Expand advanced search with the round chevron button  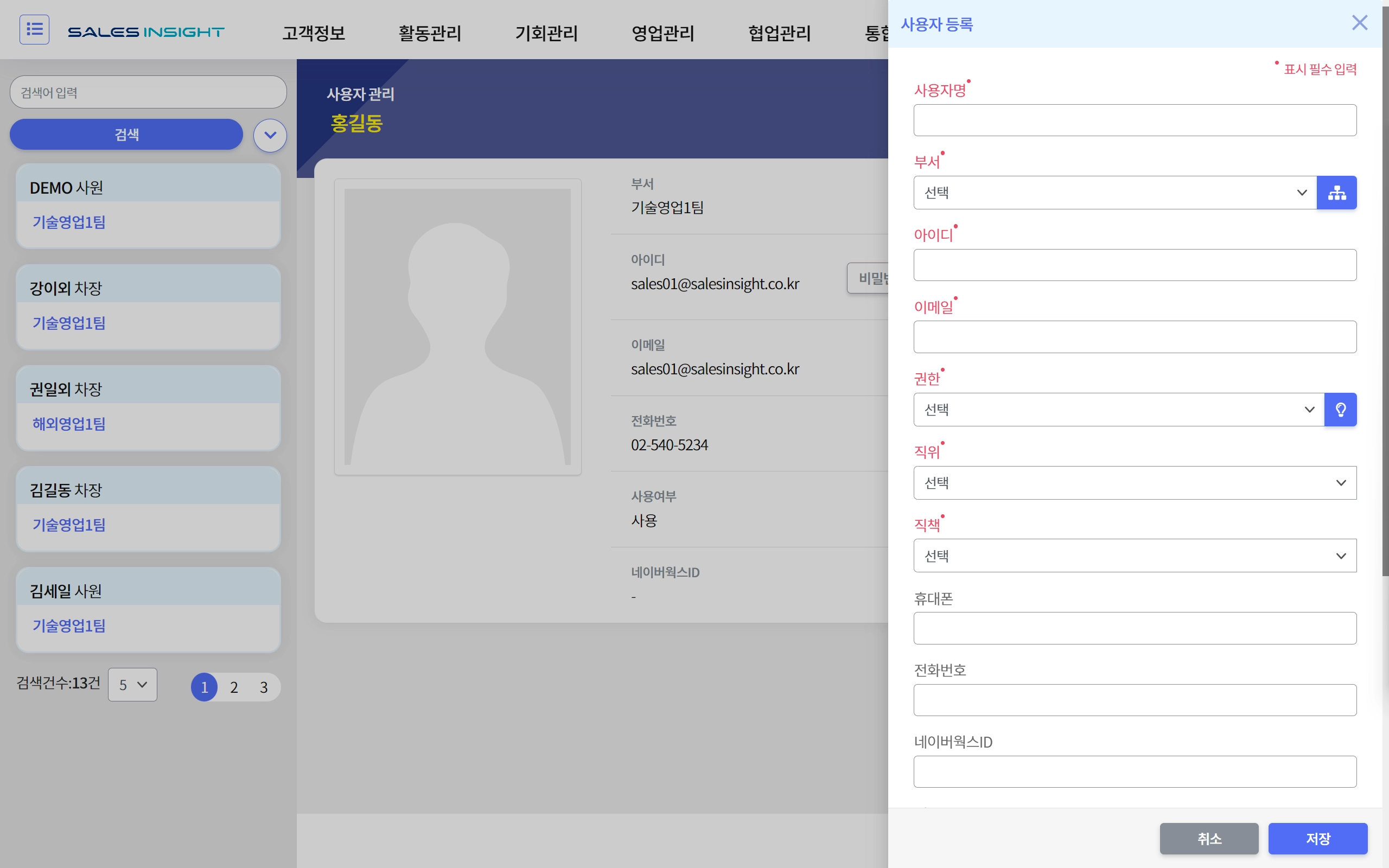click(270, 136)
